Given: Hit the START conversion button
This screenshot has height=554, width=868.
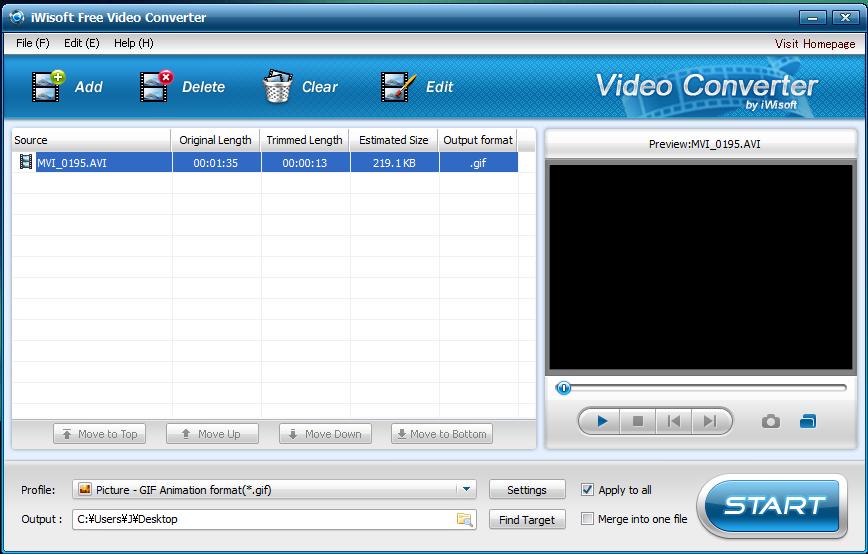Looking at the screenshot, I should point(774,505).
